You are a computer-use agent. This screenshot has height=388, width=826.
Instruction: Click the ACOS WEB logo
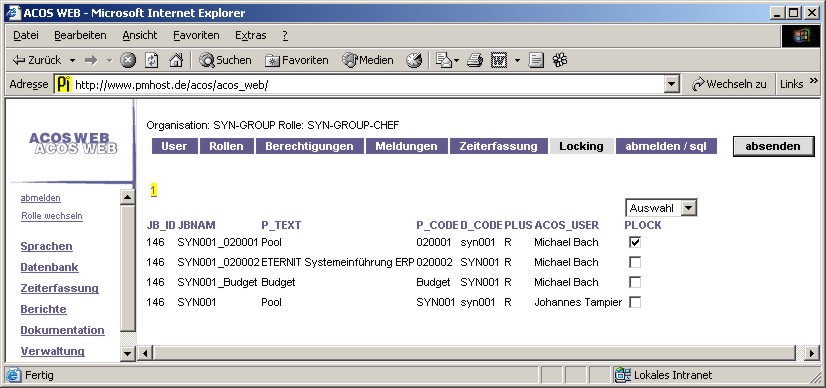(x=73, y=143)
